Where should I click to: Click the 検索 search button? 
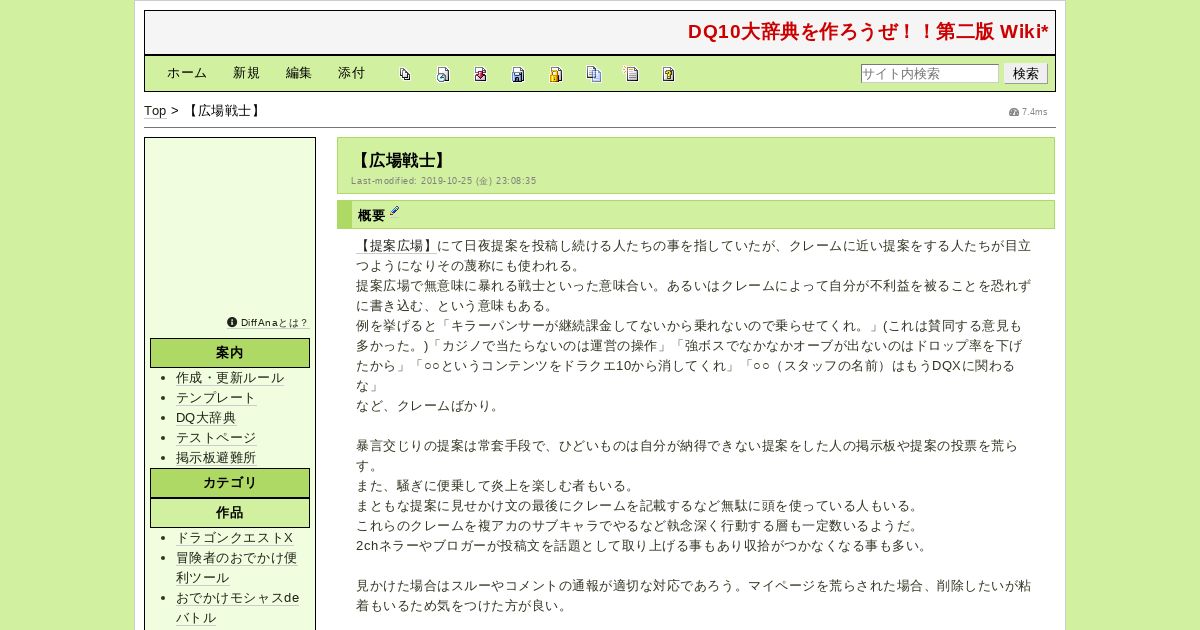coord(1026,73)
